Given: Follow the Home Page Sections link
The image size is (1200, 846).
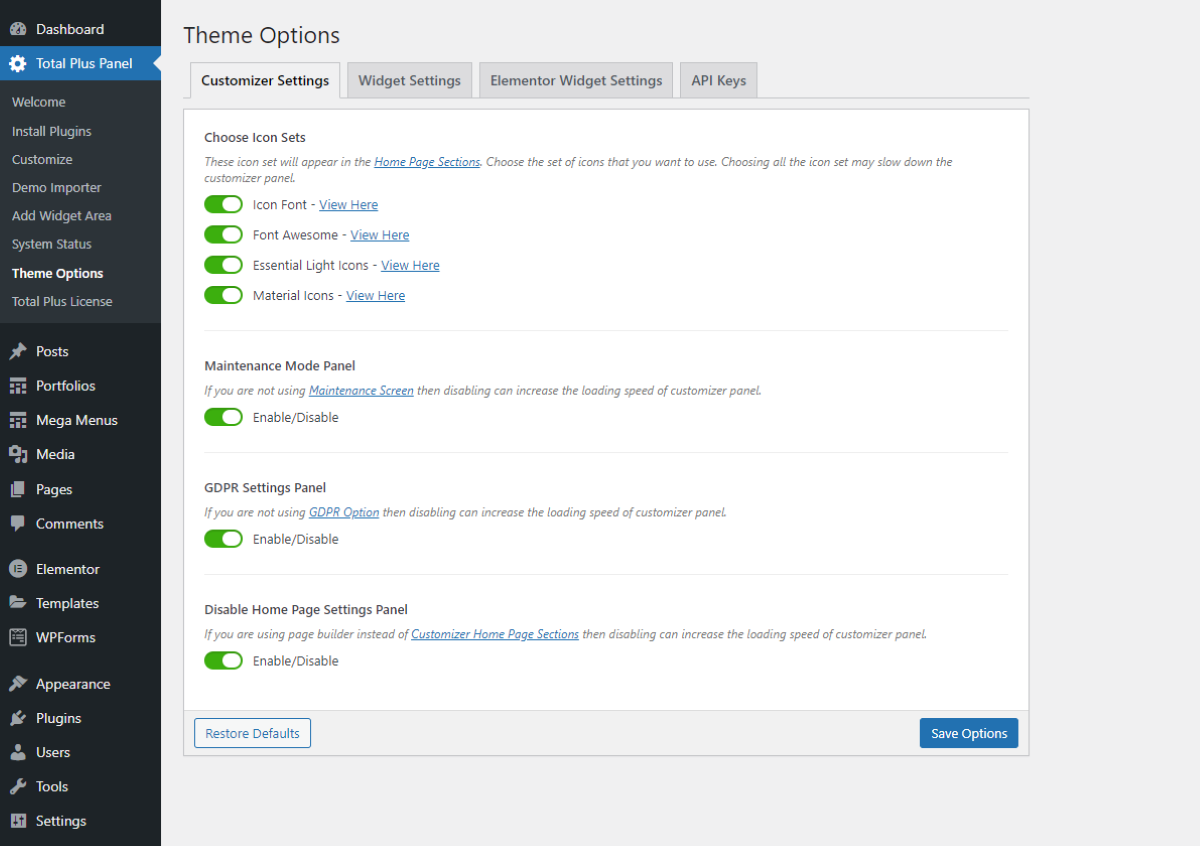Looking at the screenshot, I should [427, 162].
